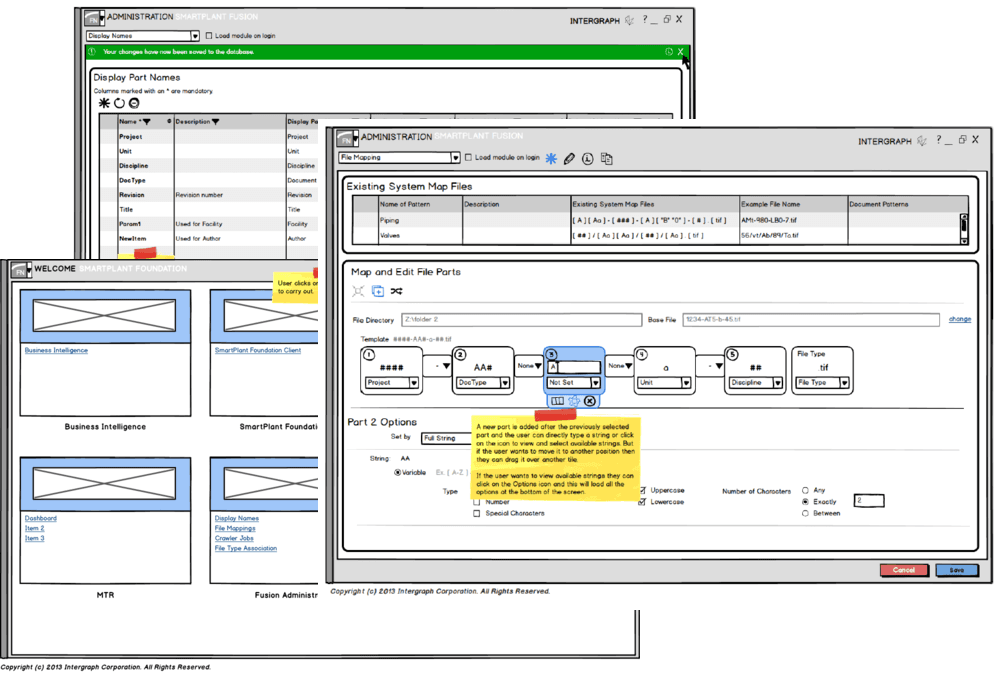Open the Dashboard link in MTR panel
The image size is (1000, 678).
coord(41,519)
